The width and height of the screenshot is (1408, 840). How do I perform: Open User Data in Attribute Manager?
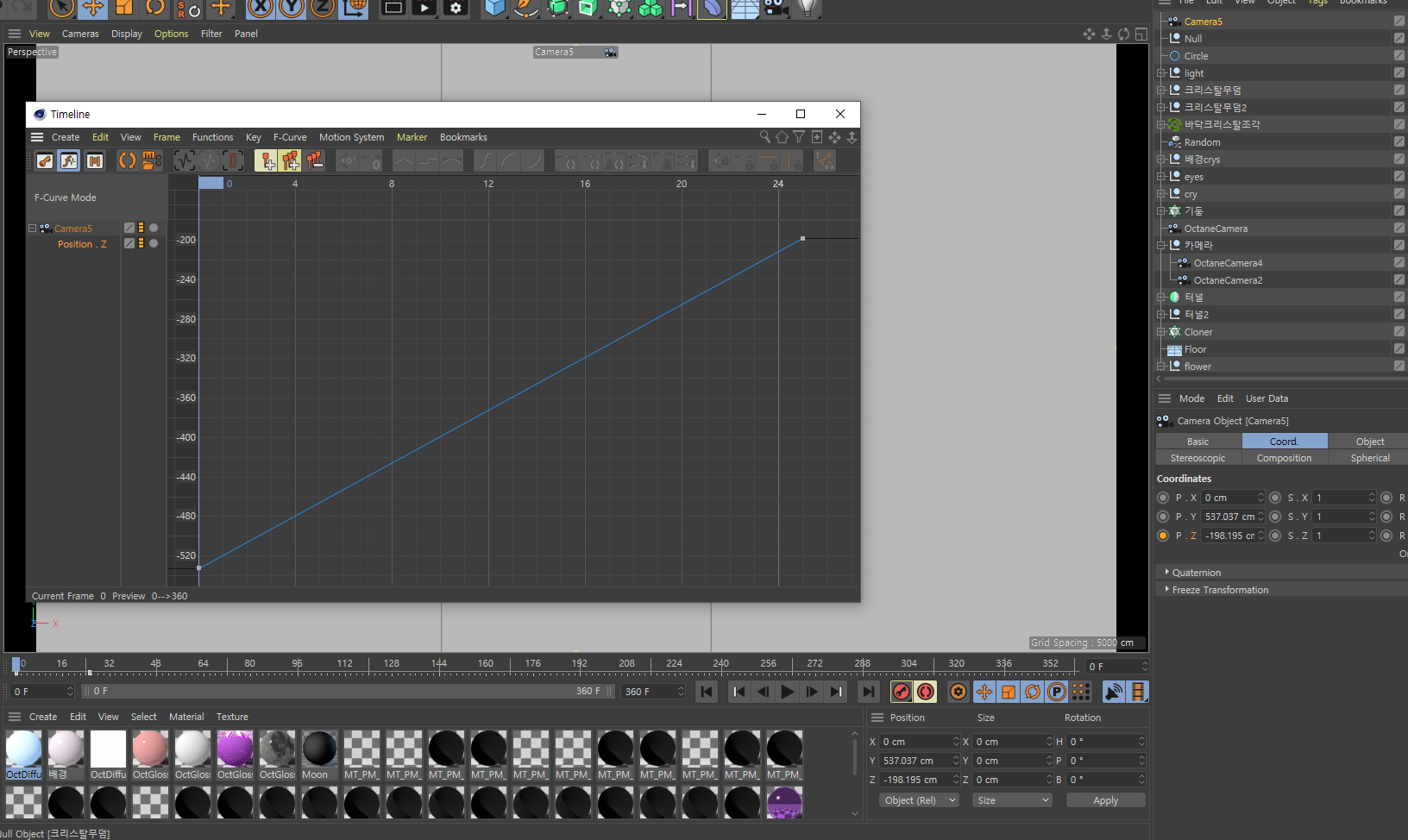(1267, 398)
